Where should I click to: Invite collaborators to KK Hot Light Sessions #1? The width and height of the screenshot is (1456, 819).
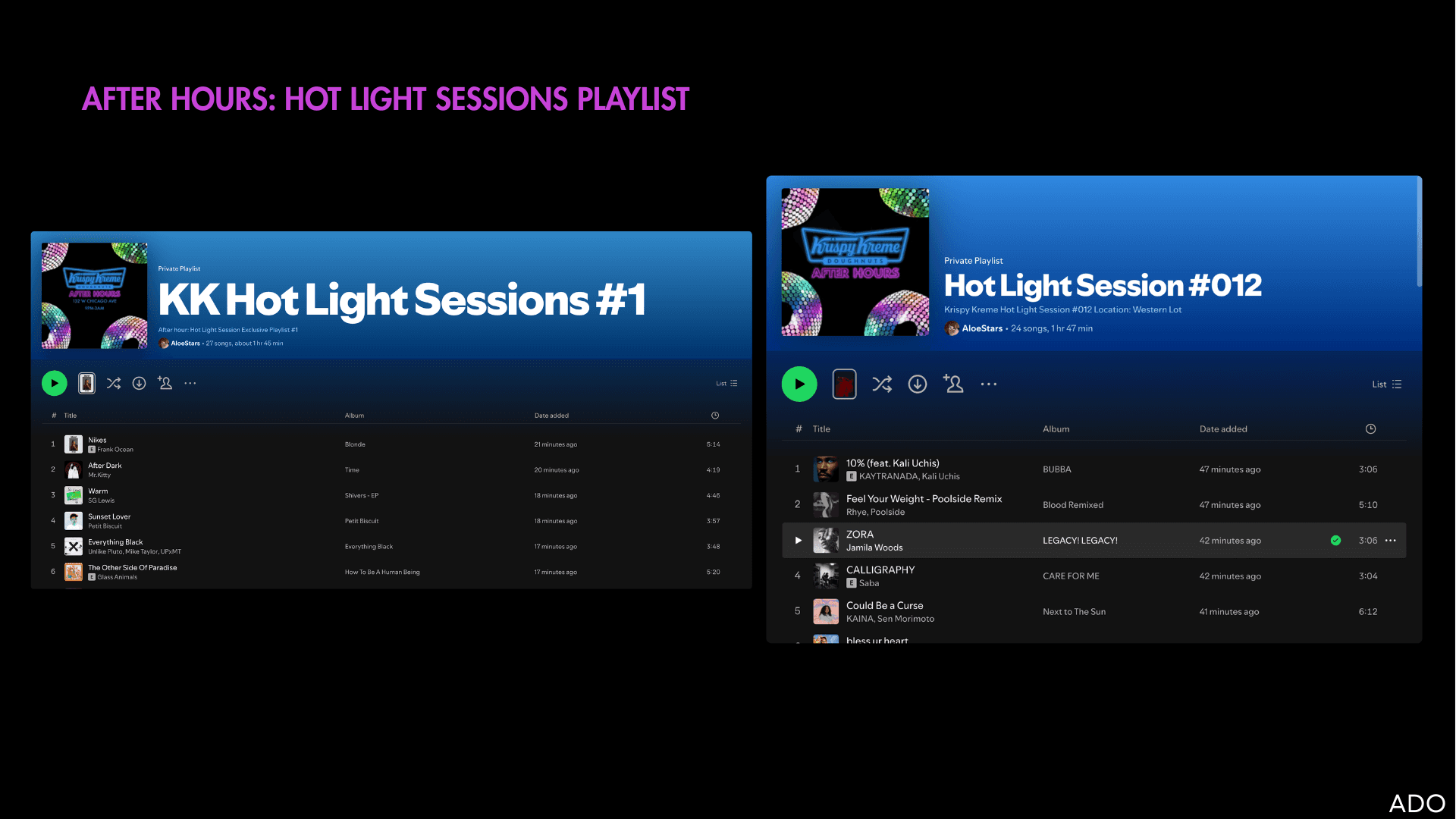click(165, 383)
